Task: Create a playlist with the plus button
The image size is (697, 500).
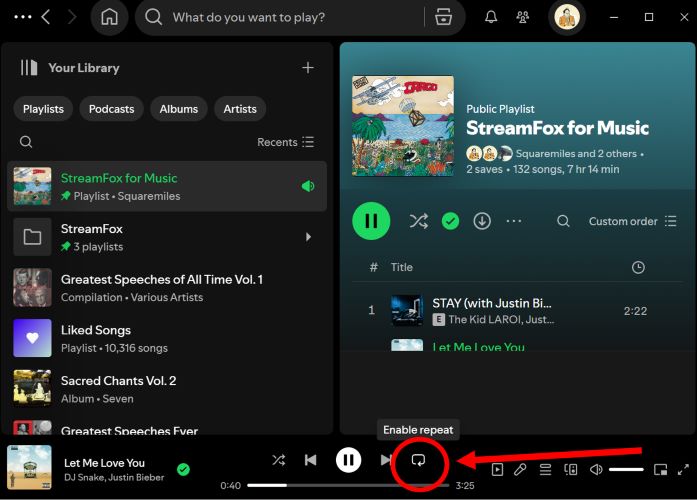Action: [308, 68]
